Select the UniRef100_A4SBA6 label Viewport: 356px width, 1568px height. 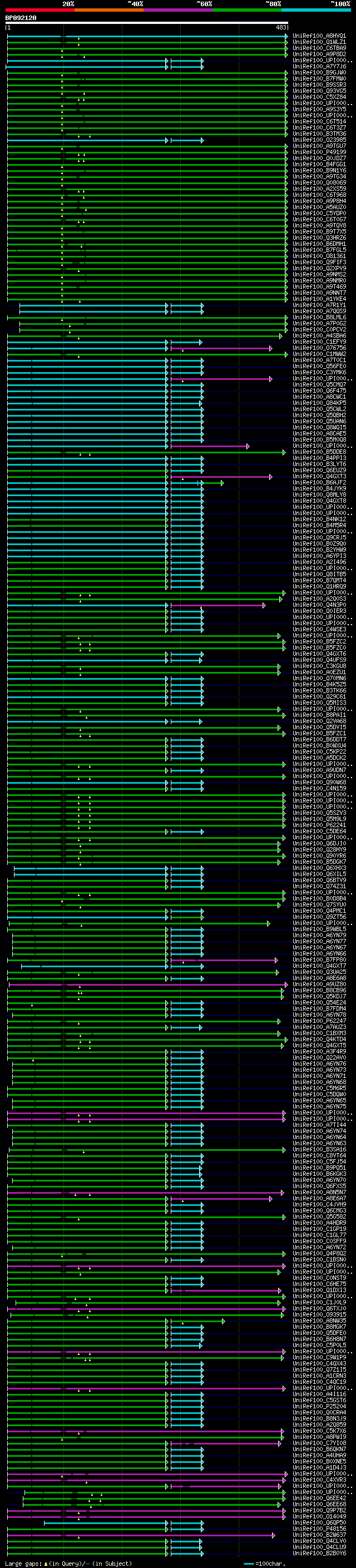click(x=319, y=335)
